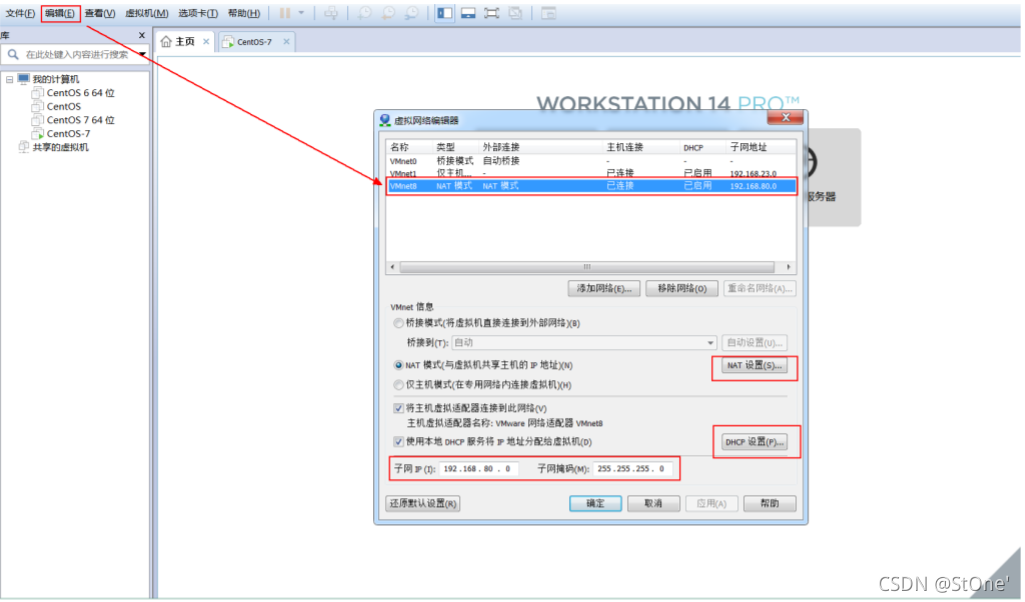Collapse the 我的计算机 tree node

(9, 79)
